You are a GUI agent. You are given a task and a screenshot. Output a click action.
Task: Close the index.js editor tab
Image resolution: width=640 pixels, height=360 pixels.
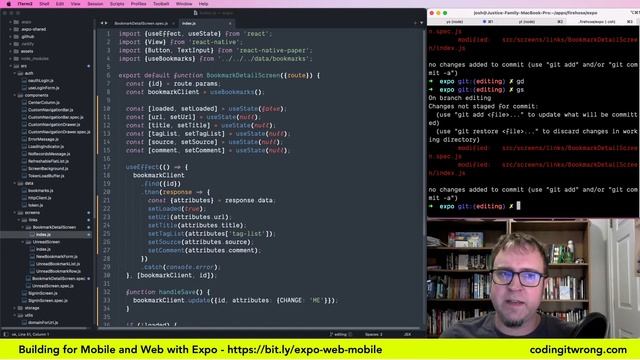click(230, 23)
